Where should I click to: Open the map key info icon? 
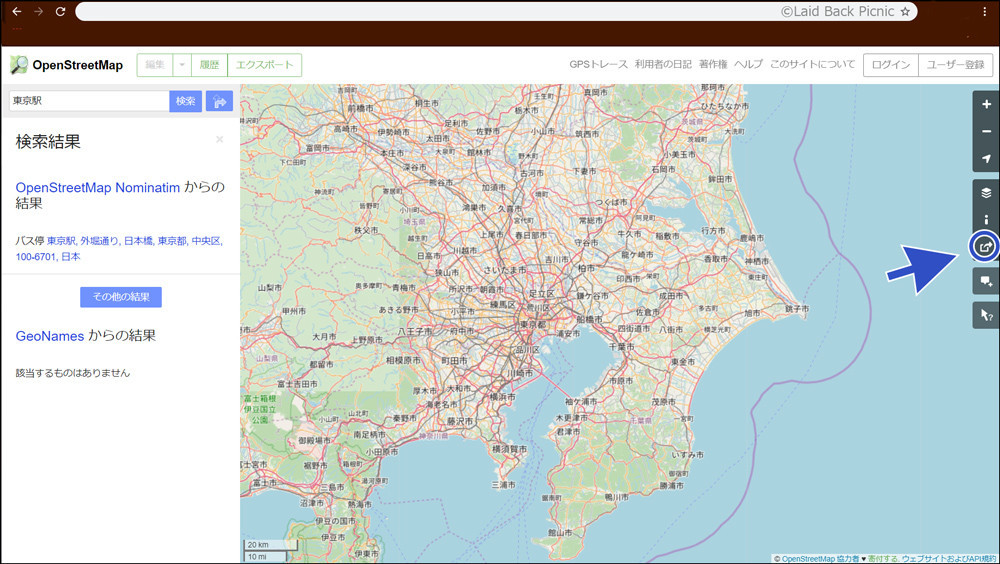click(986, 219)
